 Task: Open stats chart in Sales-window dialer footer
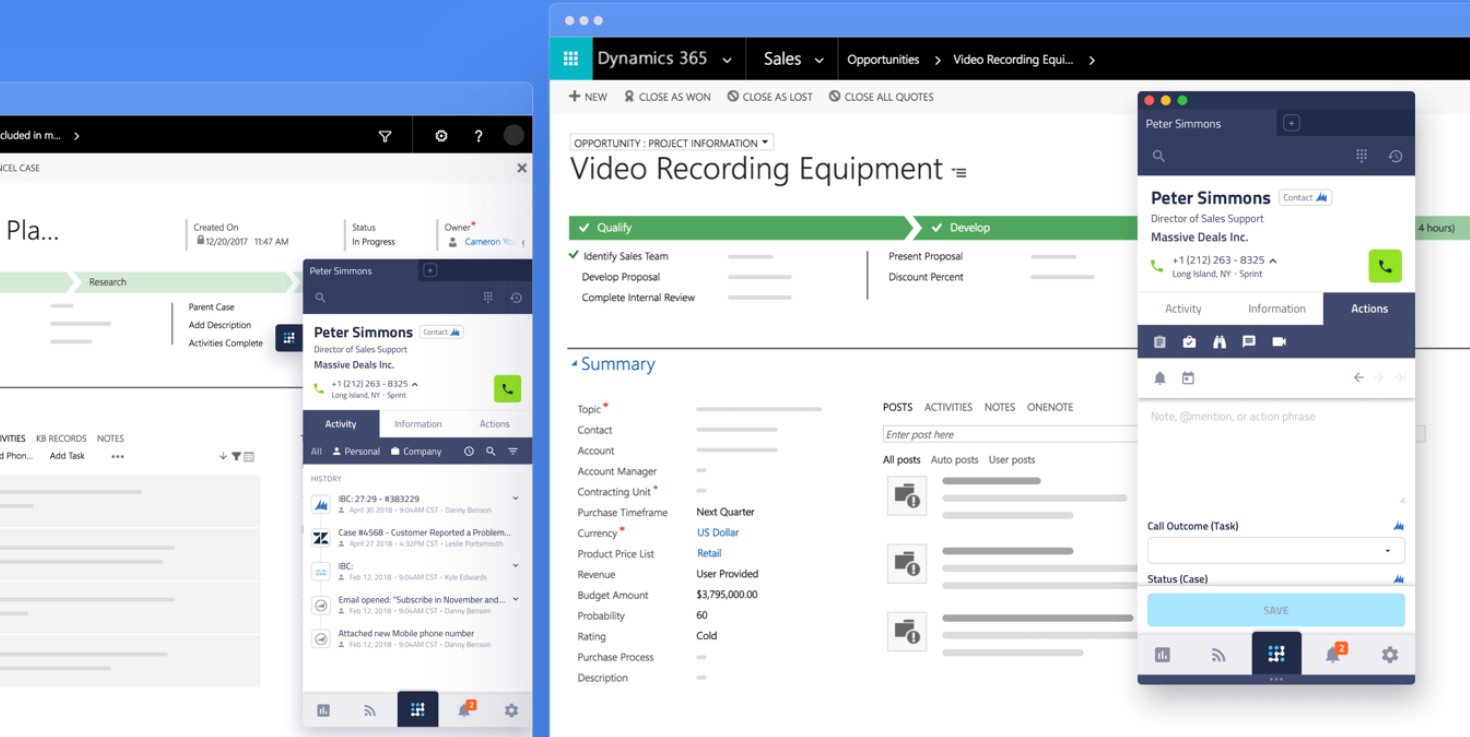tap(1162, 655)
